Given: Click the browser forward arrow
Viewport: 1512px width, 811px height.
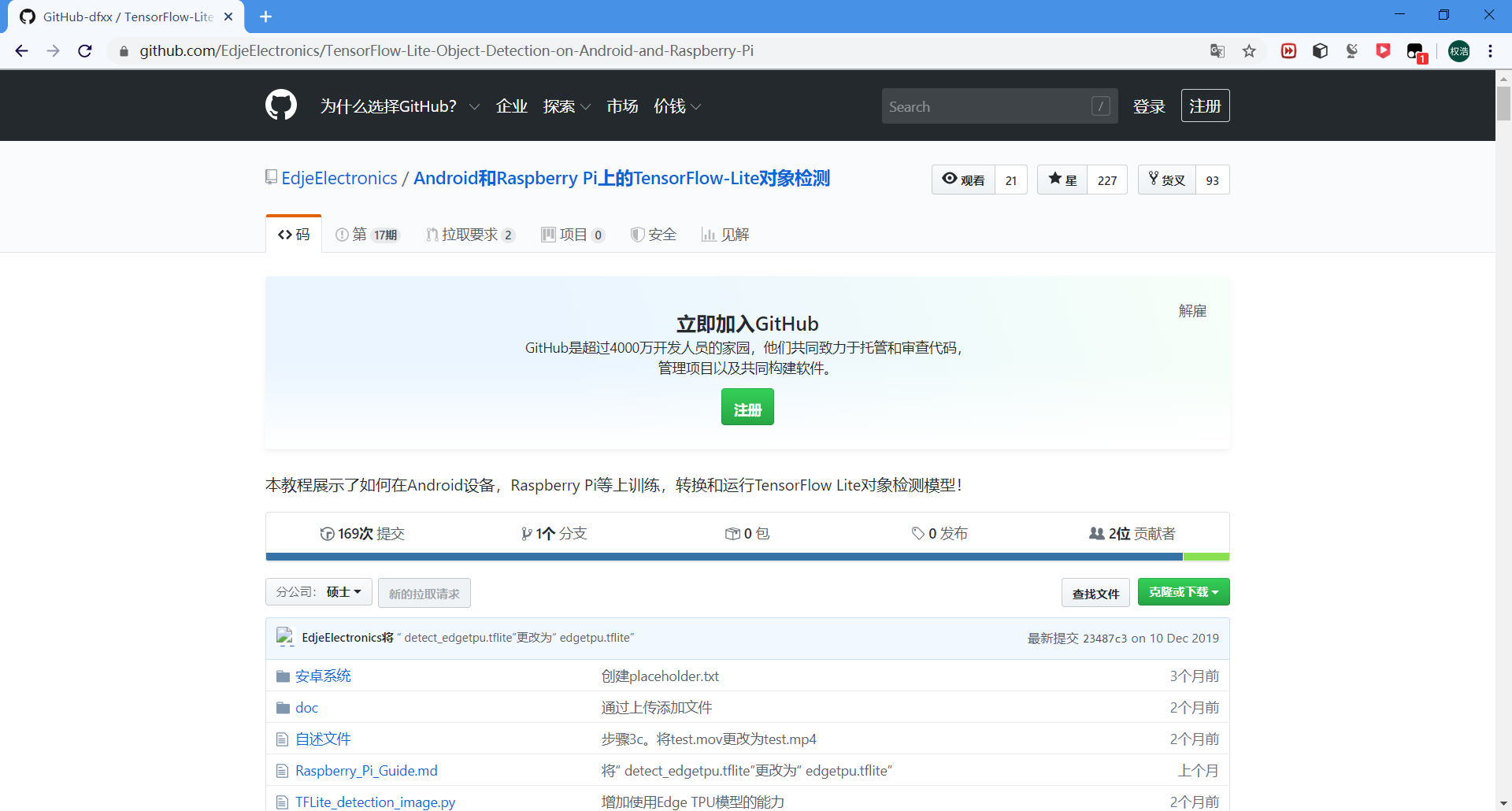Looking at the screenshot, I should click(x=53, y=51).
